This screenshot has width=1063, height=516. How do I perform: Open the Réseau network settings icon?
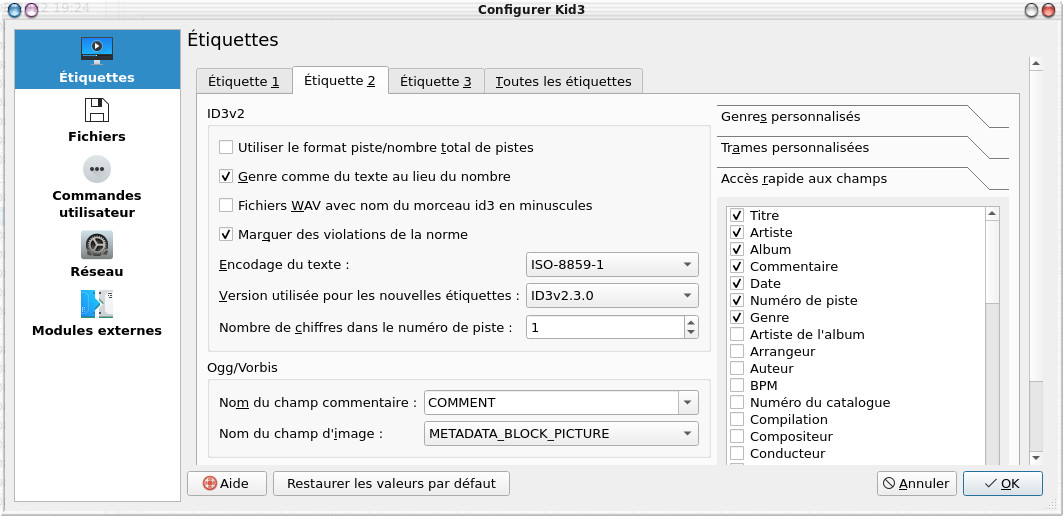(x=96, y=245)
